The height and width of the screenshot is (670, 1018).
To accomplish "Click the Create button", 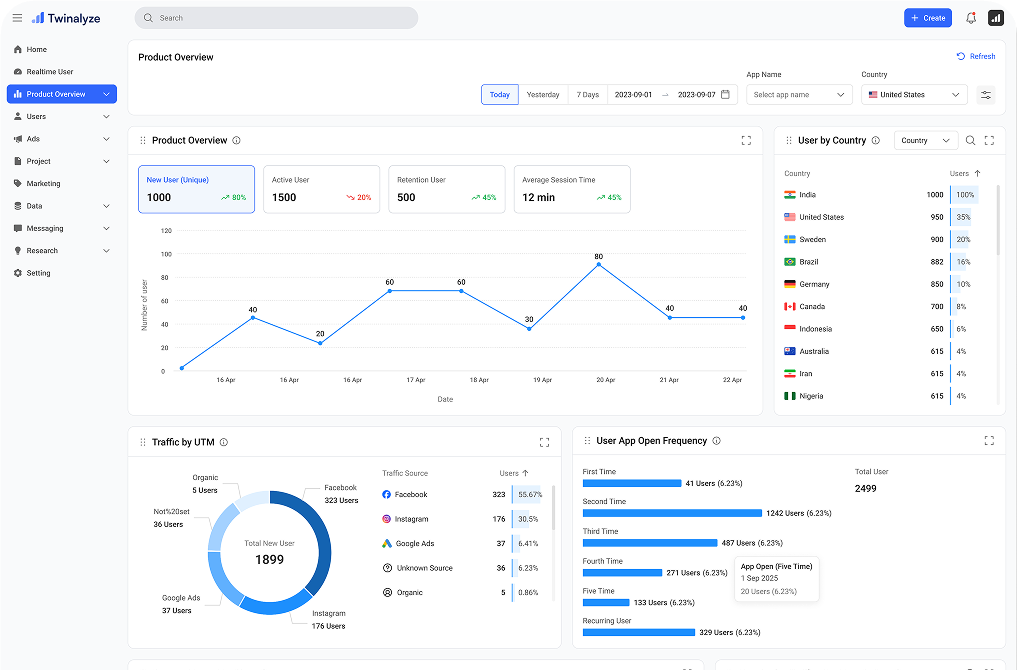I will (927, 18).
